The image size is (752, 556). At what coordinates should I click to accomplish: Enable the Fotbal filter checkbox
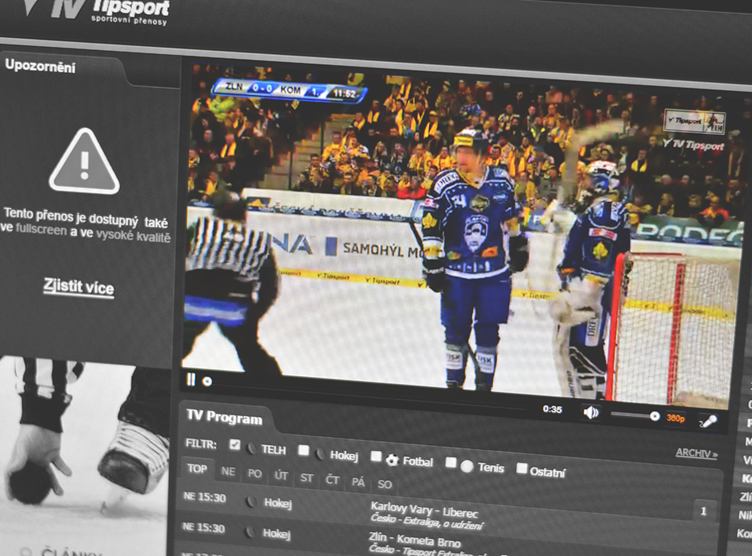click(376, 457)
